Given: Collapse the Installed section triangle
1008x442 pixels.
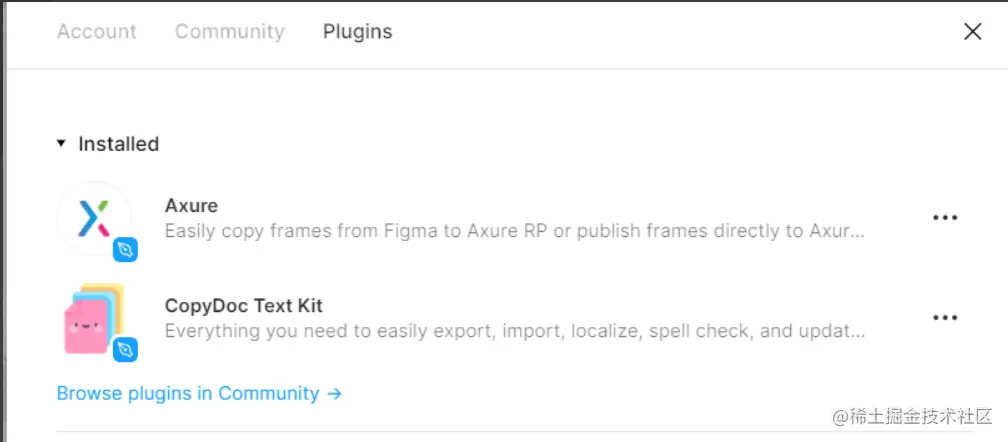Looking at the screenshot, I should coord(63,144).
